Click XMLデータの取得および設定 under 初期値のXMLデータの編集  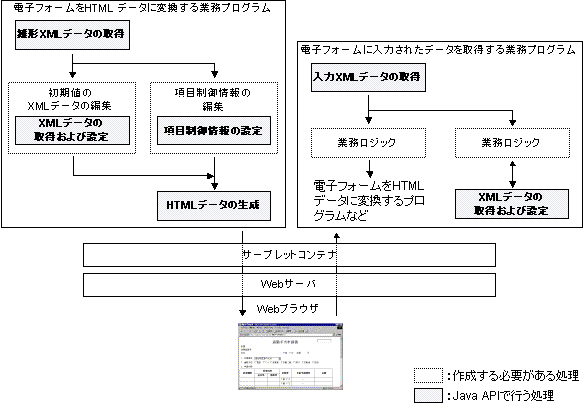click(72, 131)
